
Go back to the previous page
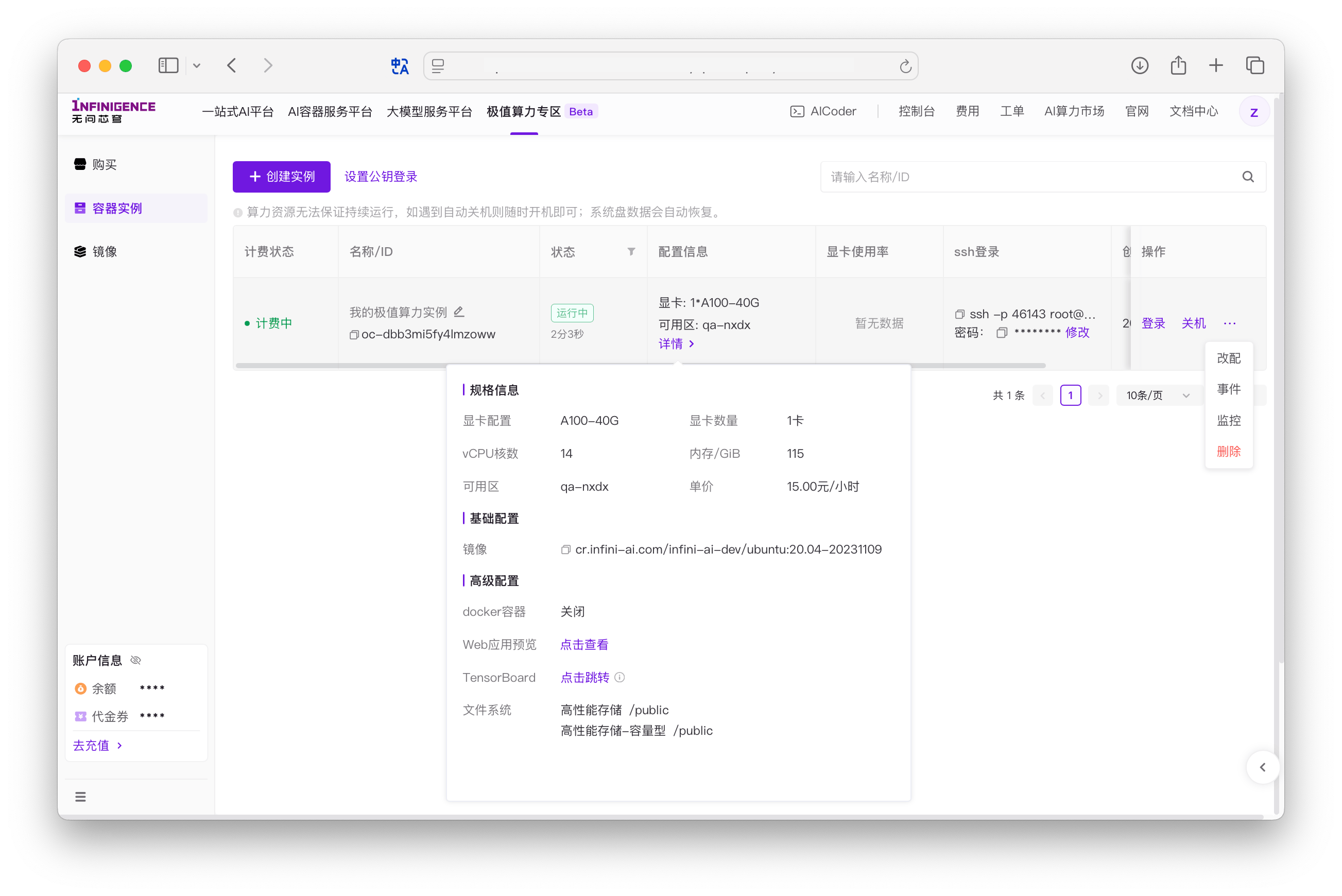click(x=231, y=66)
